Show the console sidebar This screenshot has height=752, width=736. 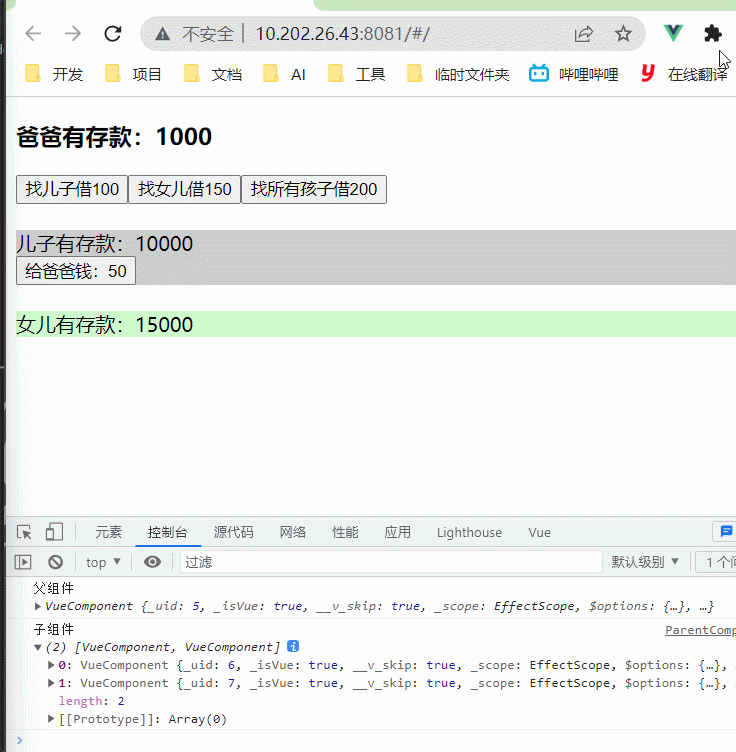tap(23, 562)
